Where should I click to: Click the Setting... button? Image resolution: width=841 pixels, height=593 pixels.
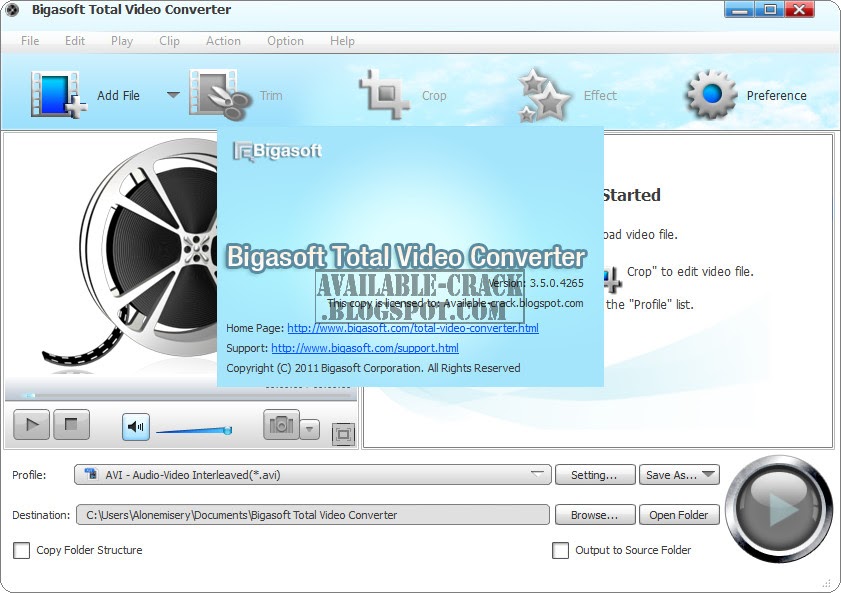pos(594,475)
